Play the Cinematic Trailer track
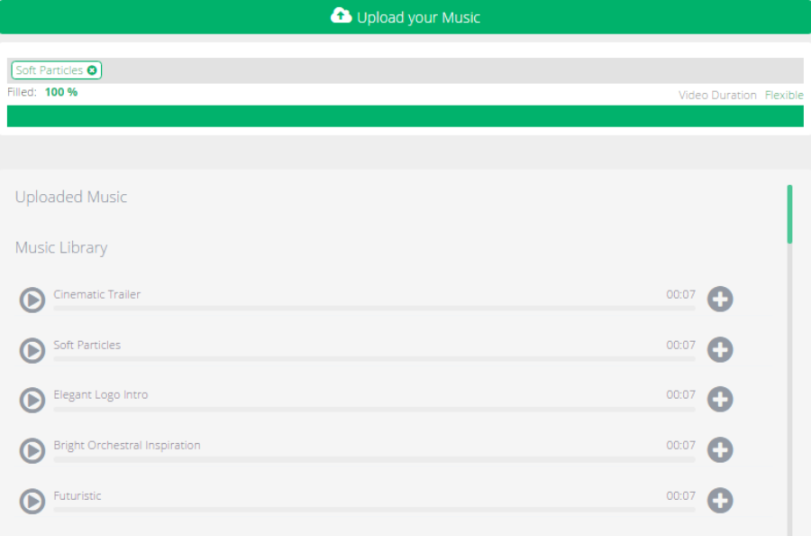The width and height of the screenshot is (811, 536). pos(32,299)
